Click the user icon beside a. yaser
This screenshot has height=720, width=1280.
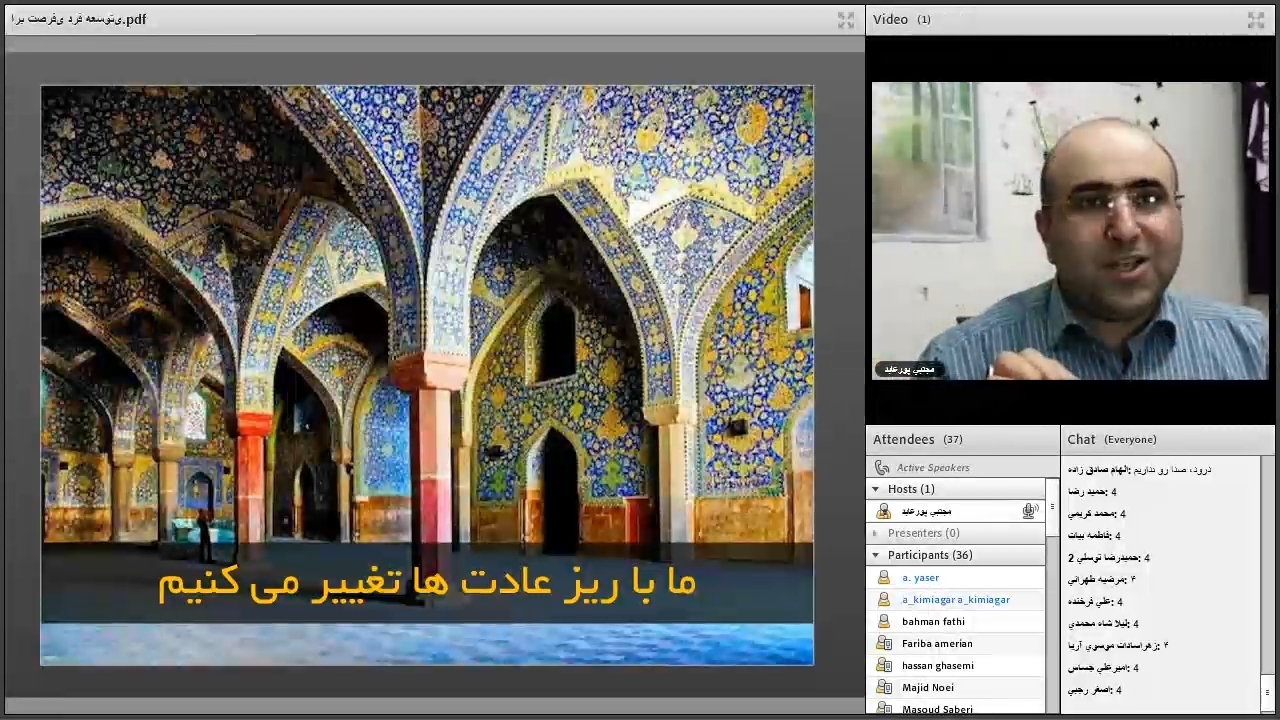pyautogui.click(x=883, y=577)
